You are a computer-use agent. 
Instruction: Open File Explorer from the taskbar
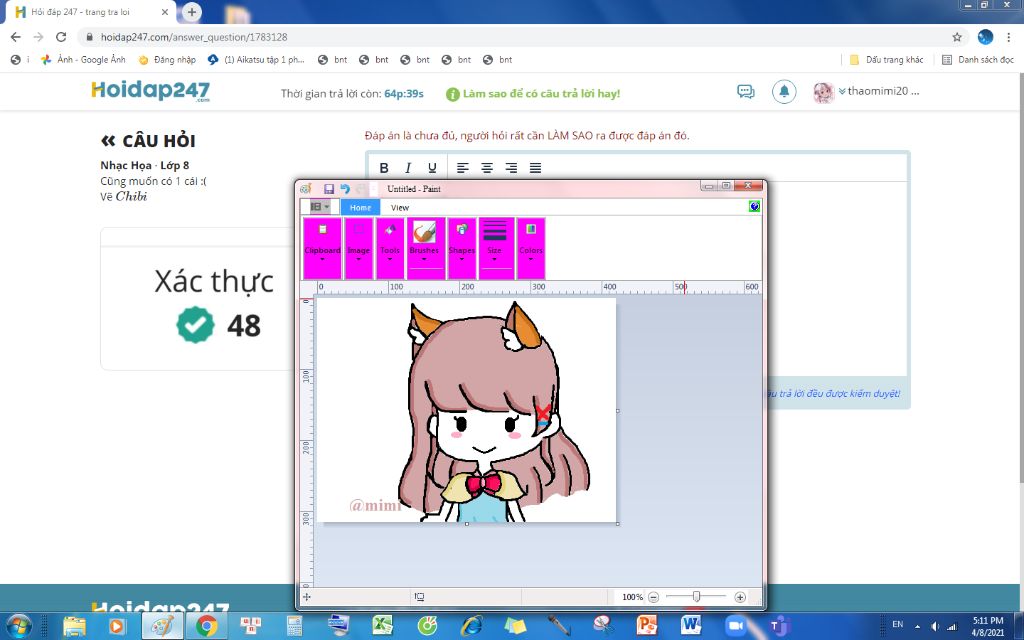pos(74,626)
